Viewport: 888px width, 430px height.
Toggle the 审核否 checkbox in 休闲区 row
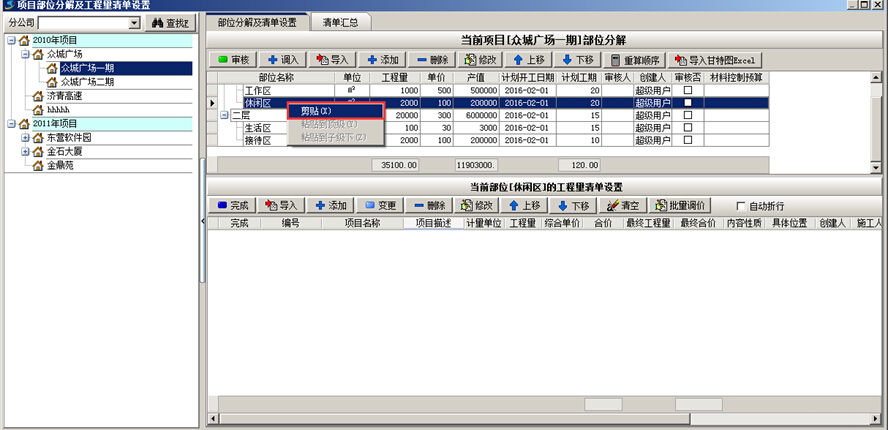(x=687, y=103)
